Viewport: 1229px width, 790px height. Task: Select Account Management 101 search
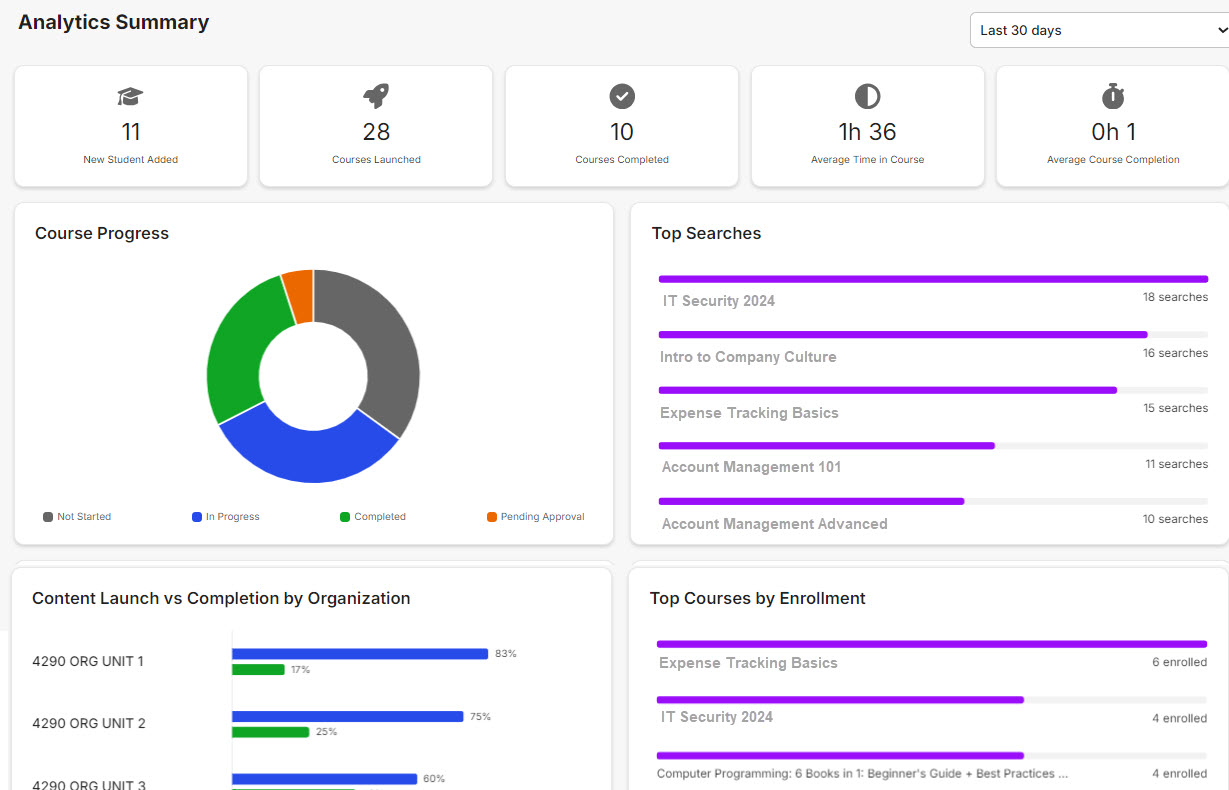[x=751, y=467]
